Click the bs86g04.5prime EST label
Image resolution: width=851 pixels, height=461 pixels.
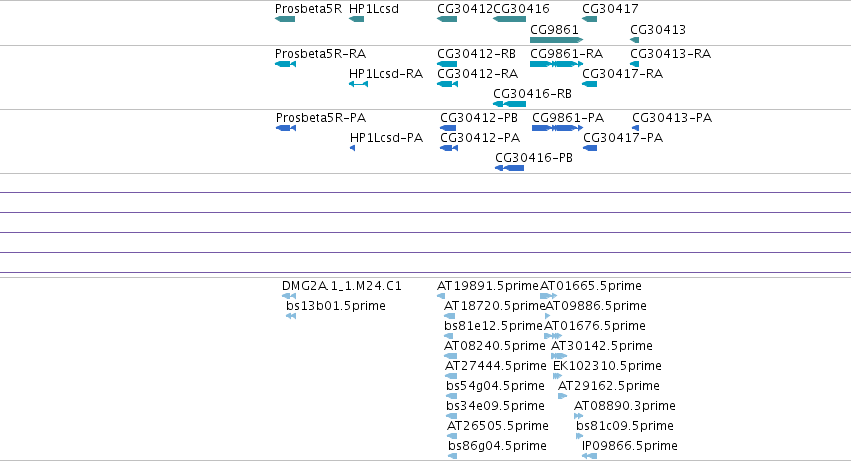point(497,446)
